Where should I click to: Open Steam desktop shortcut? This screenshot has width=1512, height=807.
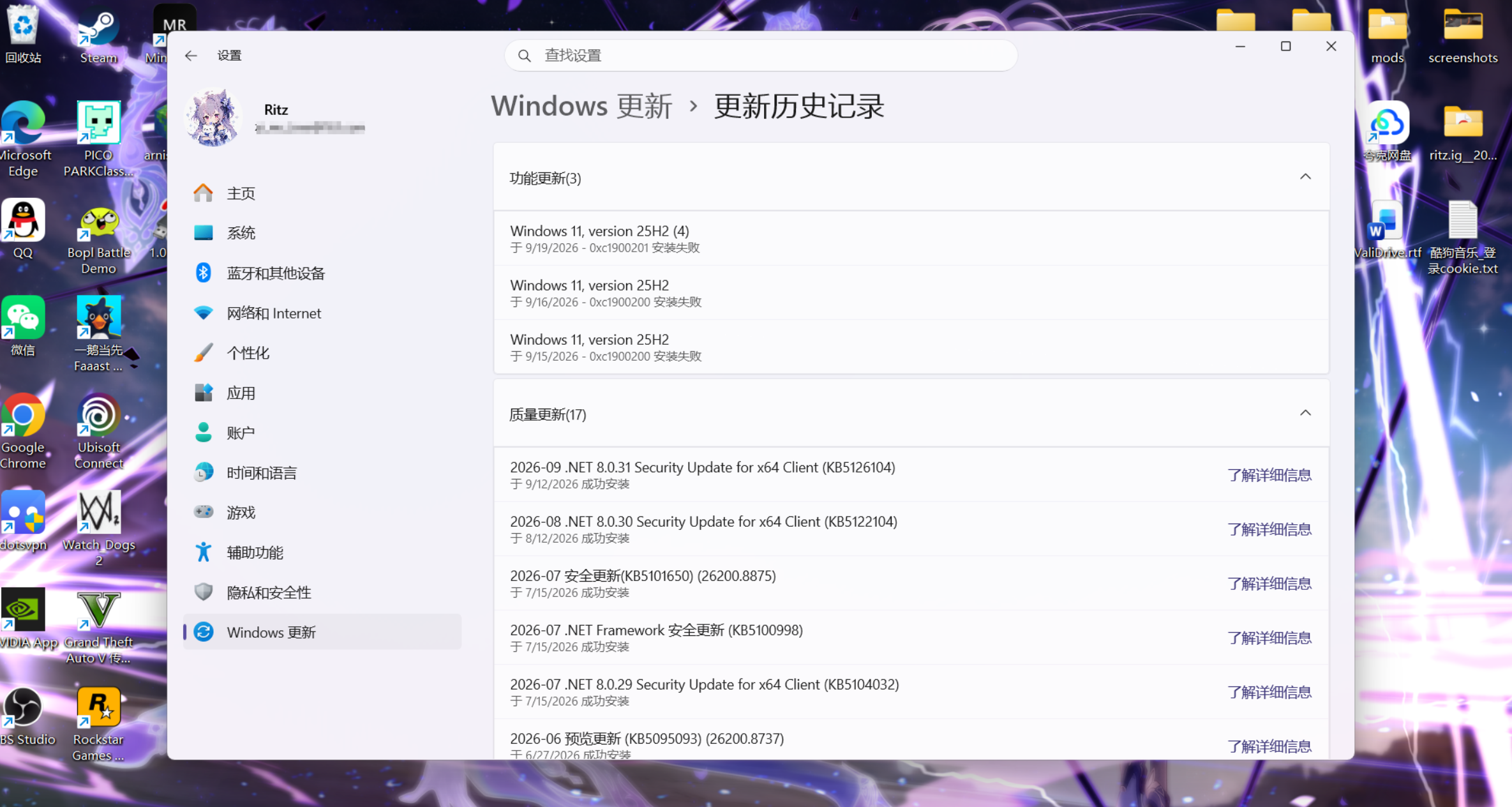point(98,36)
